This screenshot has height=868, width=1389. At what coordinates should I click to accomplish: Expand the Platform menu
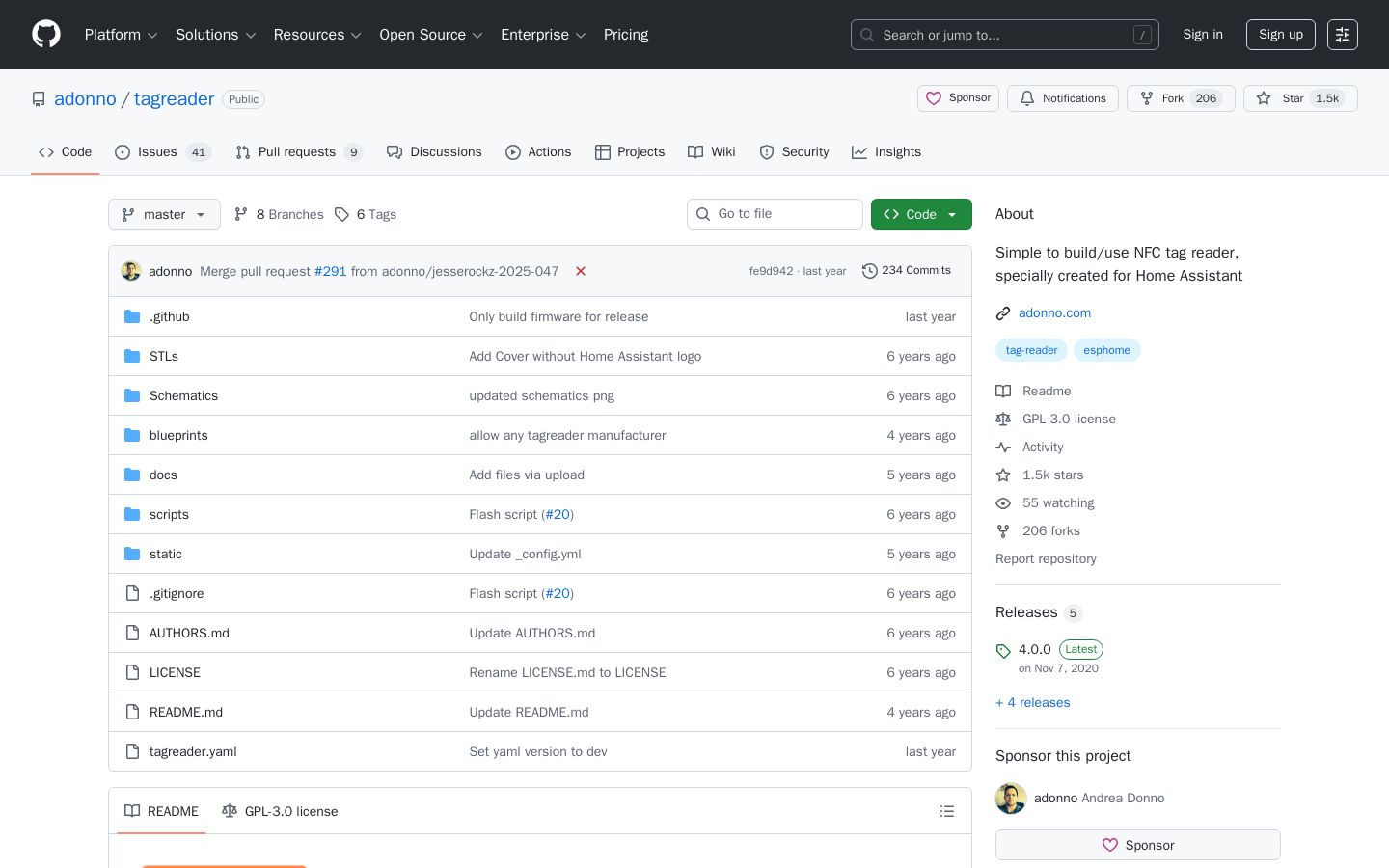click(122, 35)
